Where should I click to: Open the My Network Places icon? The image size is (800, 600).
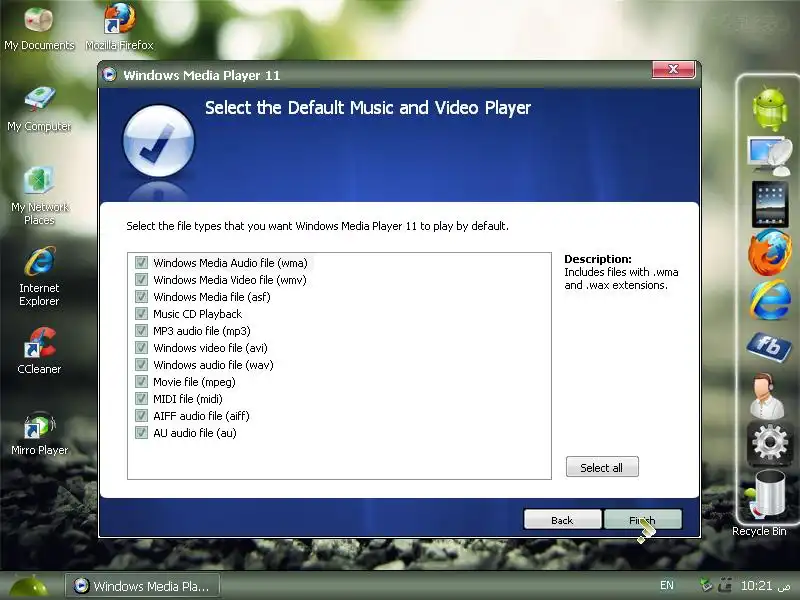pos(39,196)
